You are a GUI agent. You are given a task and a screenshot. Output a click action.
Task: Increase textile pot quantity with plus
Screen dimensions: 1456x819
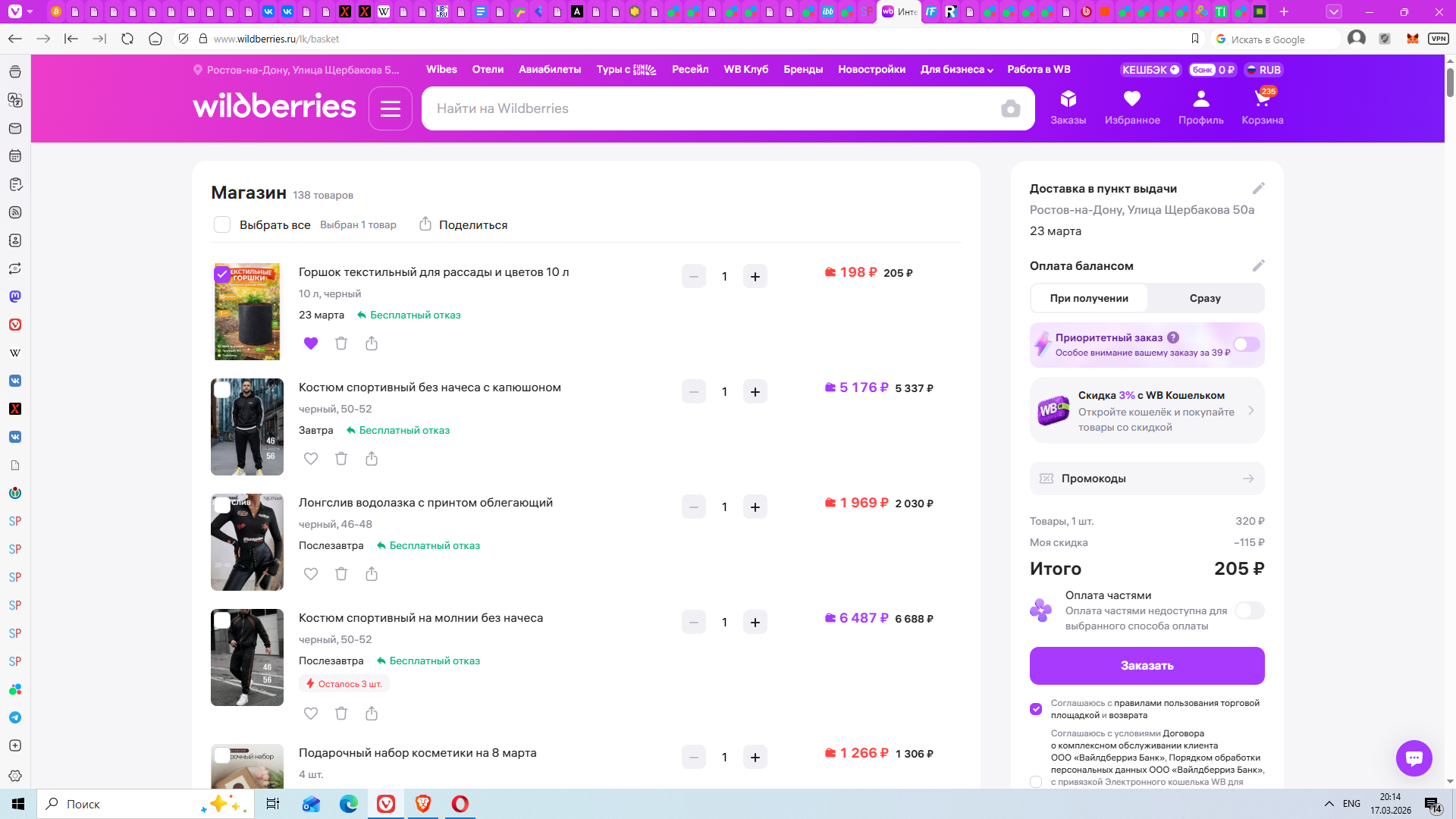pos(755,277)
